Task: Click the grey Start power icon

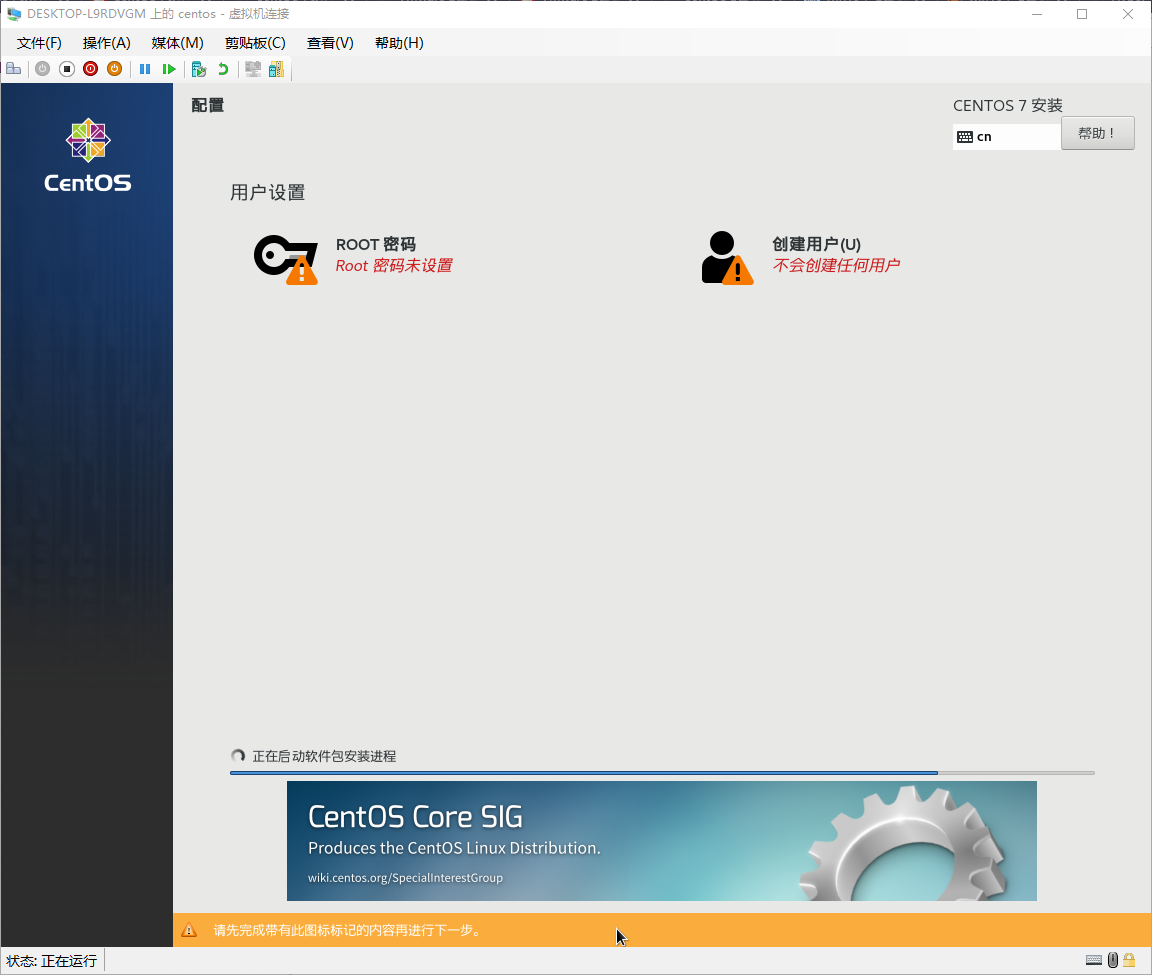Action: [x=43, y=69]
